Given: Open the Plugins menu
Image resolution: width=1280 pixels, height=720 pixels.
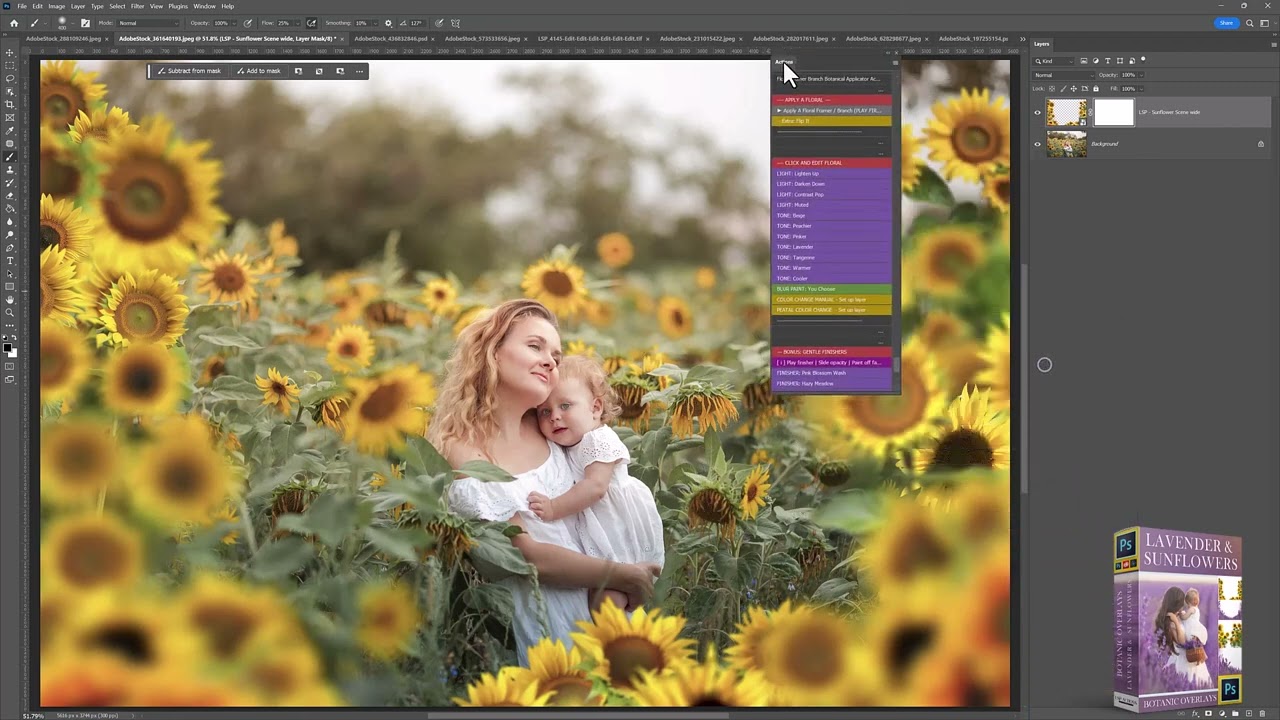Looking at the screenshot, I should coord(178,6).
